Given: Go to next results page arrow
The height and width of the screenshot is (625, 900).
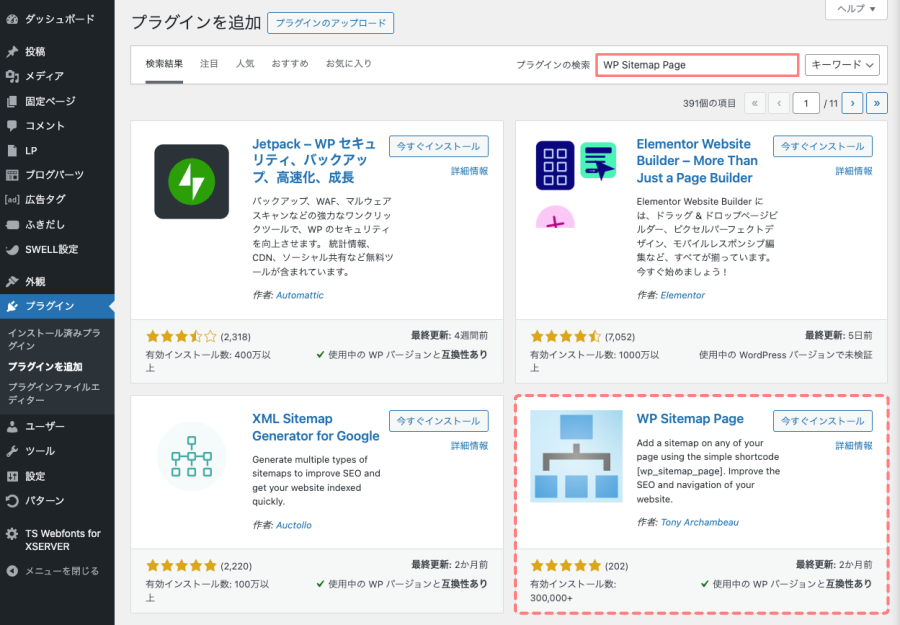Looking at the screenshot, I should [852, 103].
